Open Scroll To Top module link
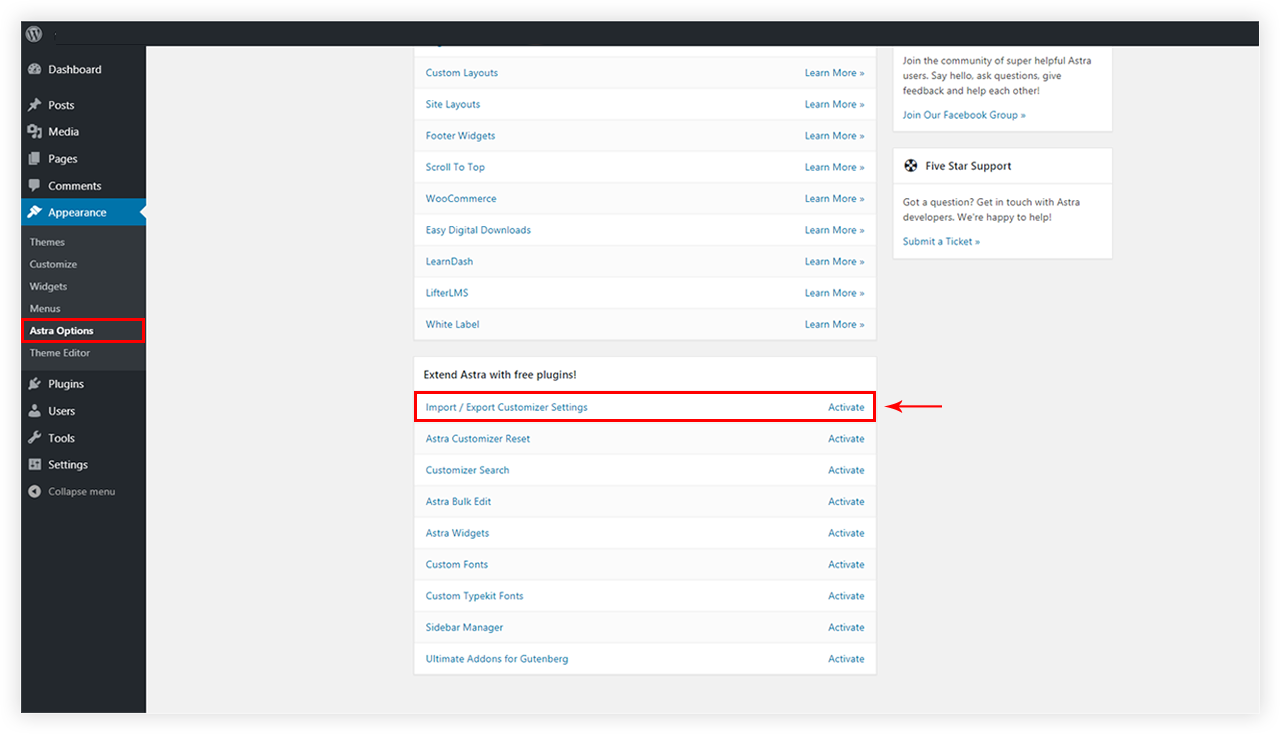Viewport: 1280px width, 734px height. pyautogui.click(x=455, y=167)
